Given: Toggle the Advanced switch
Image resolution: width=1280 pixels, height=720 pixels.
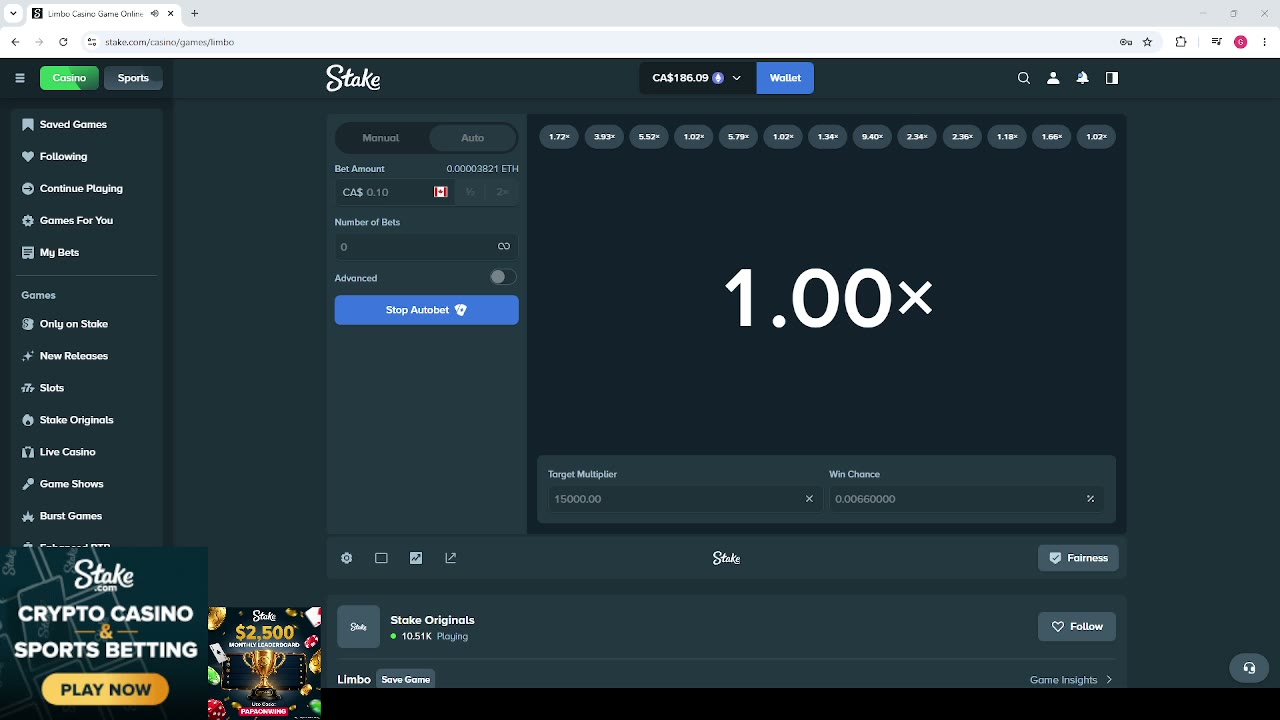Looking at the screenshot, I should [503, 277].
